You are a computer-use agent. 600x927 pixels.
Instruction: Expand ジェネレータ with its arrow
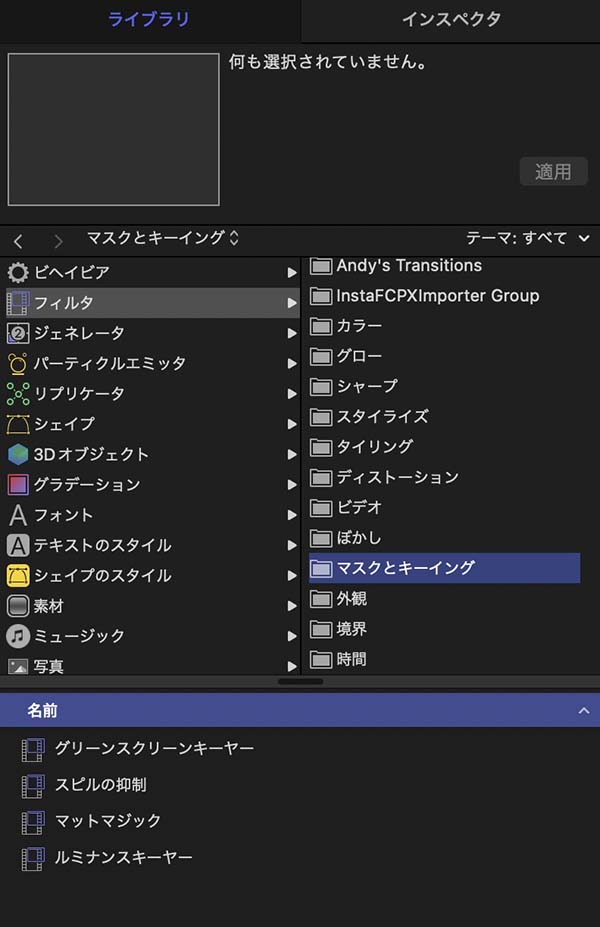click(291, 333)
